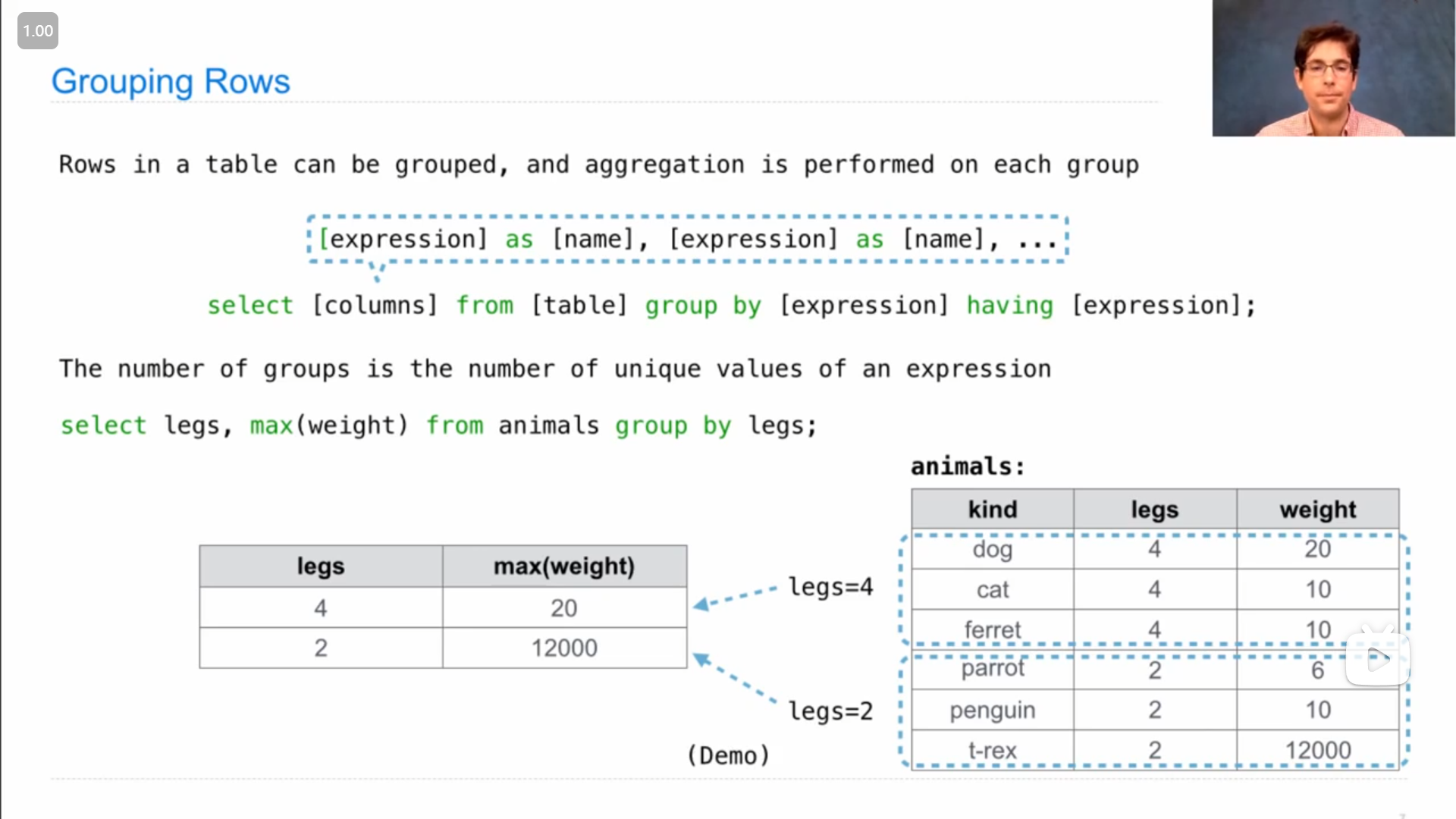
Task: Click the (Demo) text on slide
Action: 728,755
